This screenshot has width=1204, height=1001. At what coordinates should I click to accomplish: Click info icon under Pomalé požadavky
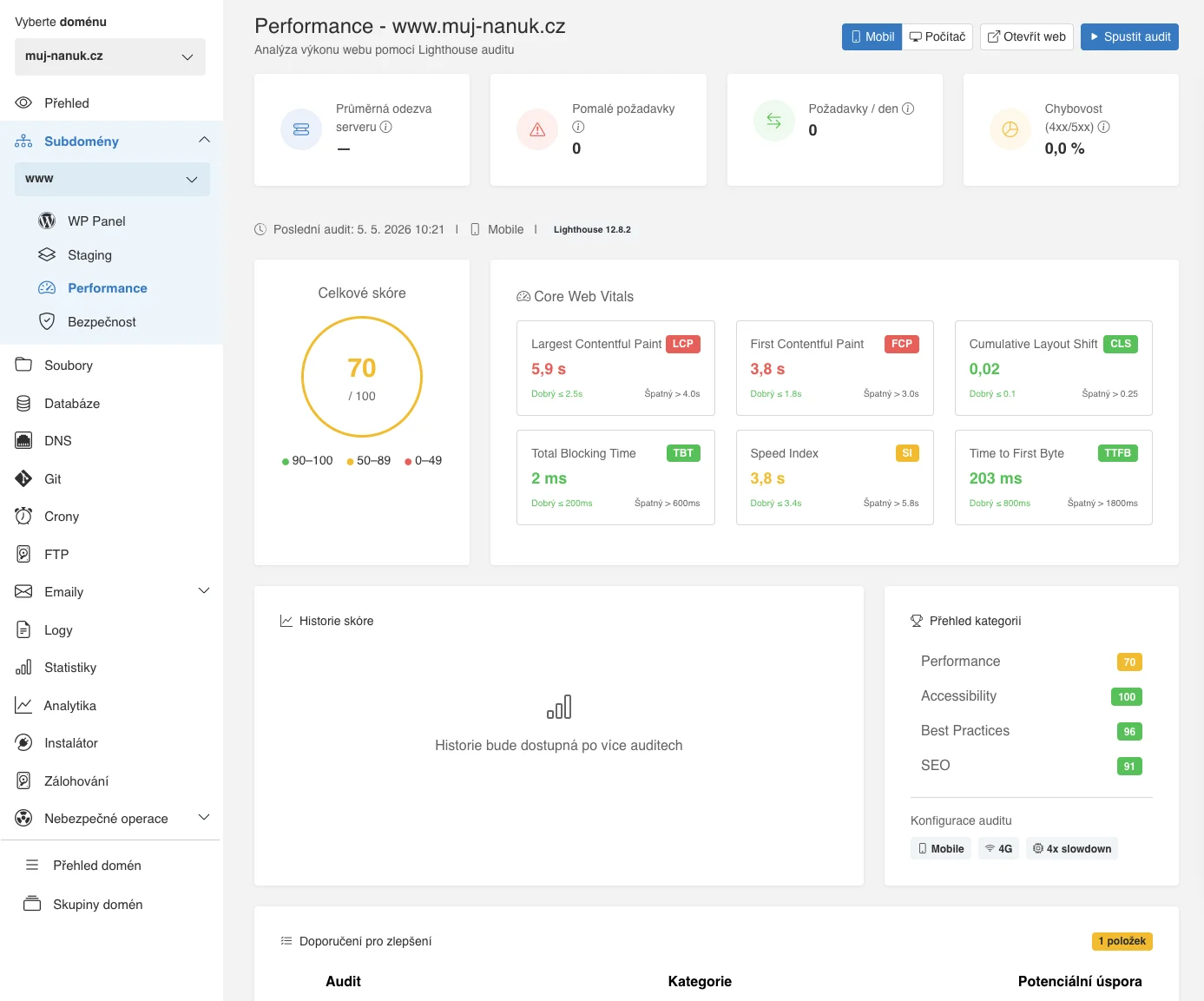pyautogui.click(x=578, y=127)
